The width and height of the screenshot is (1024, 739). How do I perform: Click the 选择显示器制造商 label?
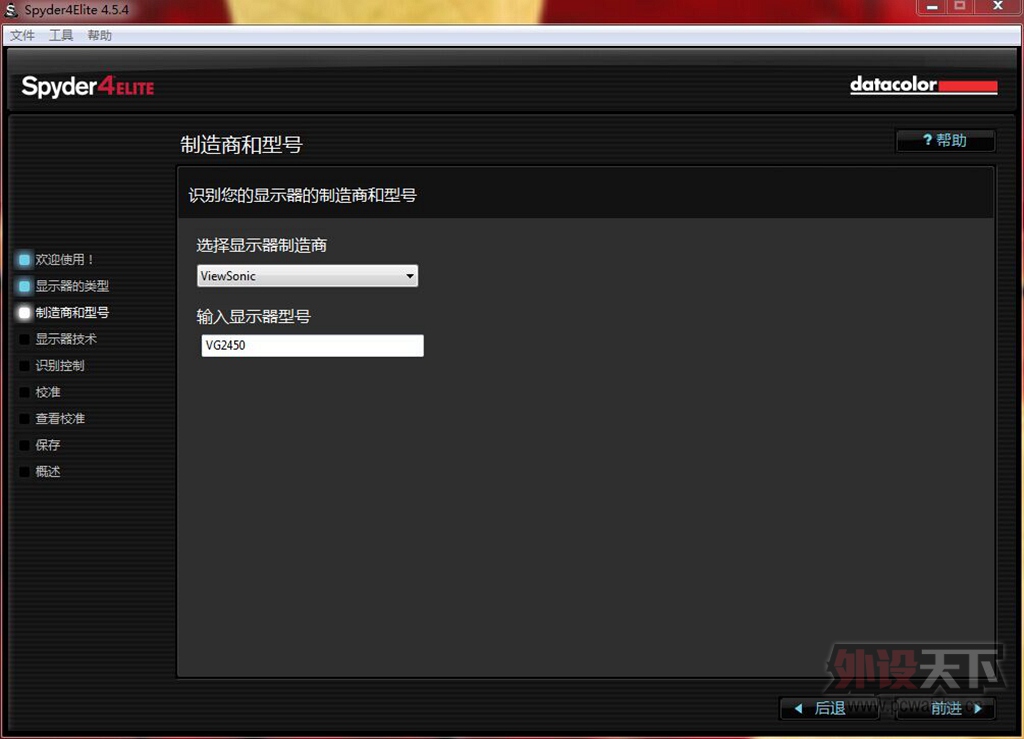coord(261,245)
